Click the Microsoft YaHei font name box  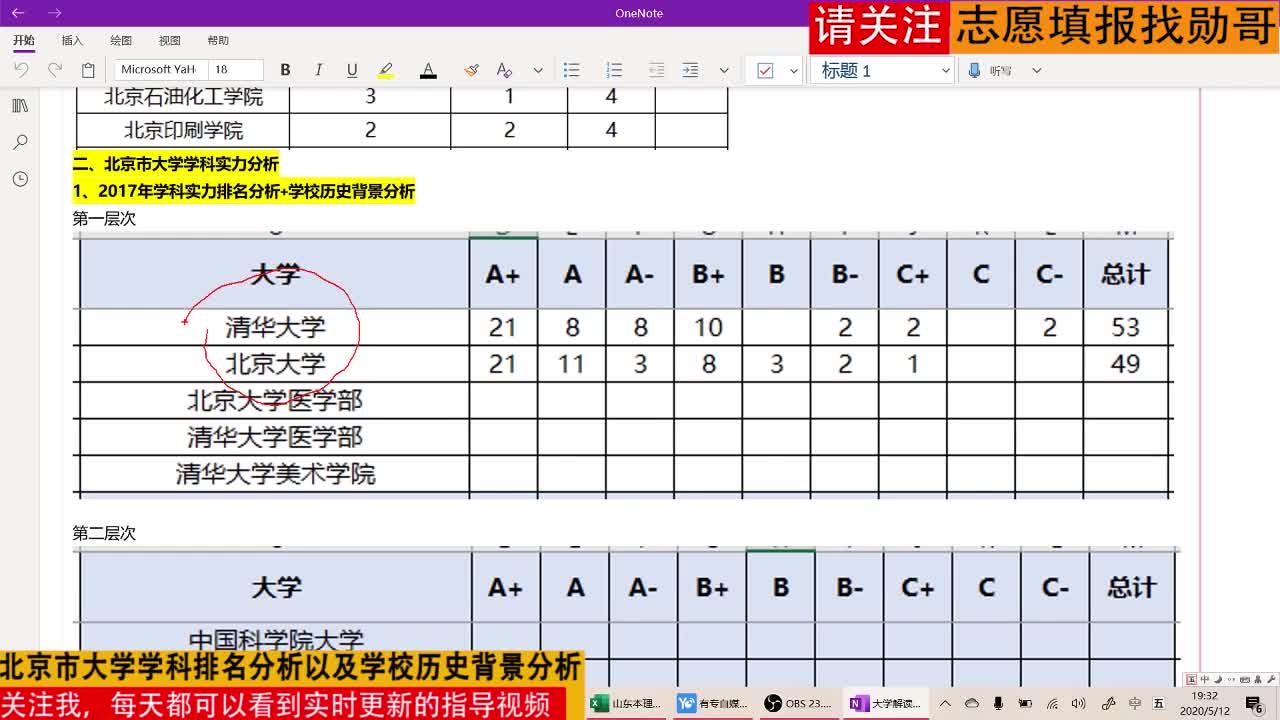pyautogui.click(x=160, y=69)
